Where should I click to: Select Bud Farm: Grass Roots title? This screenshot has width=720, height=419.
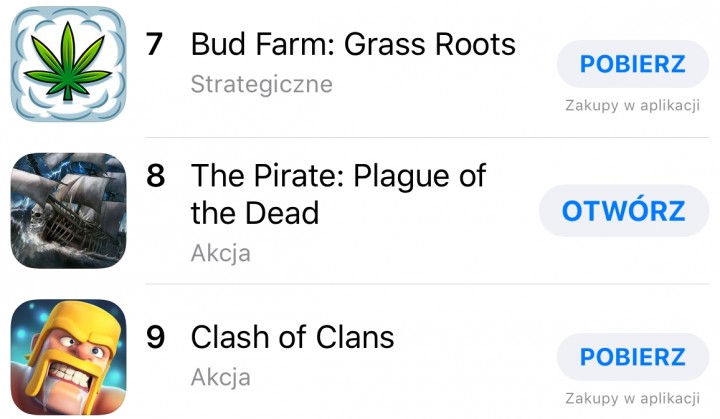tap(353, 45)
